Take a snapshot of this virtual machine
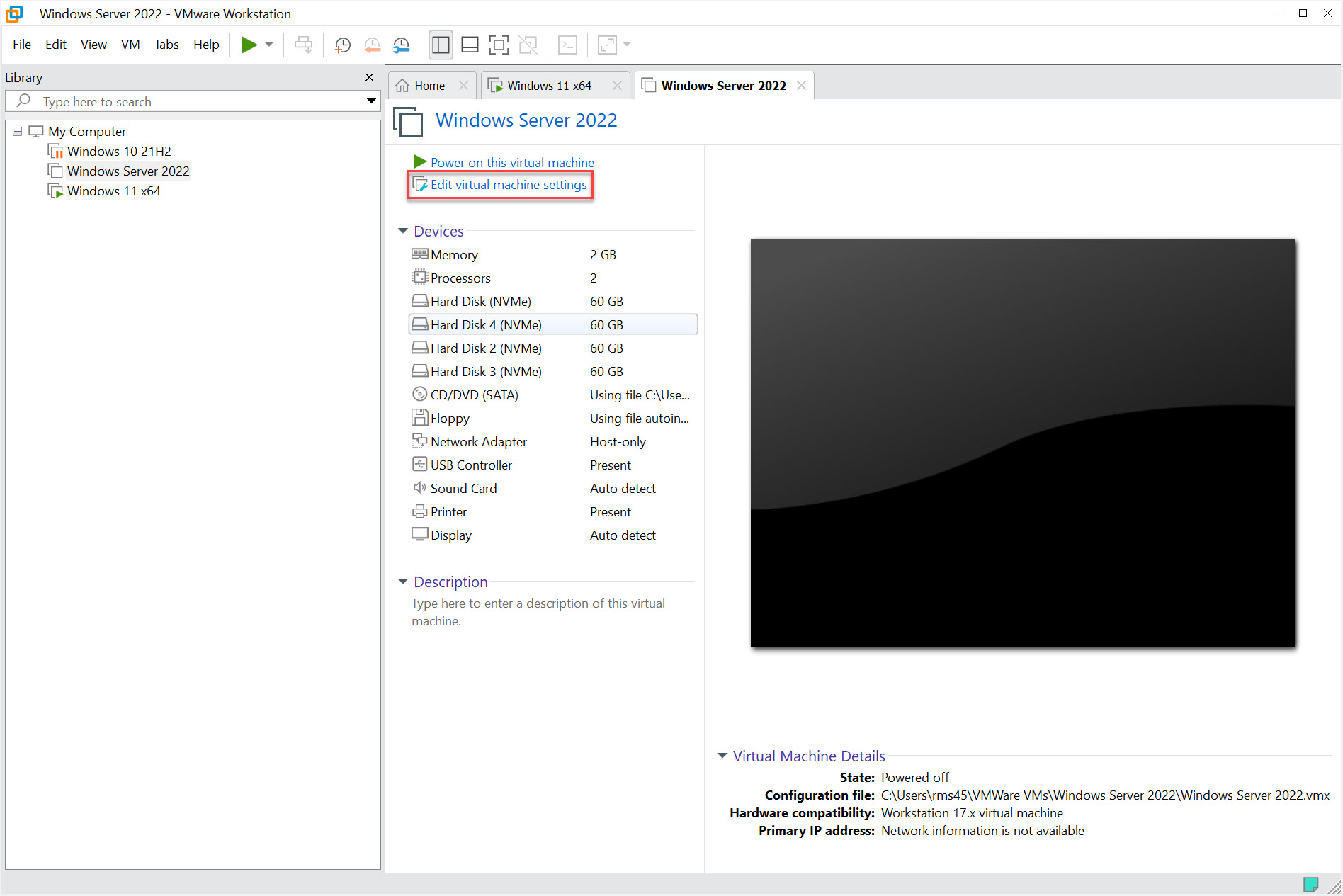The height and width of the screenshot is (896, 1343). (342, 45)
